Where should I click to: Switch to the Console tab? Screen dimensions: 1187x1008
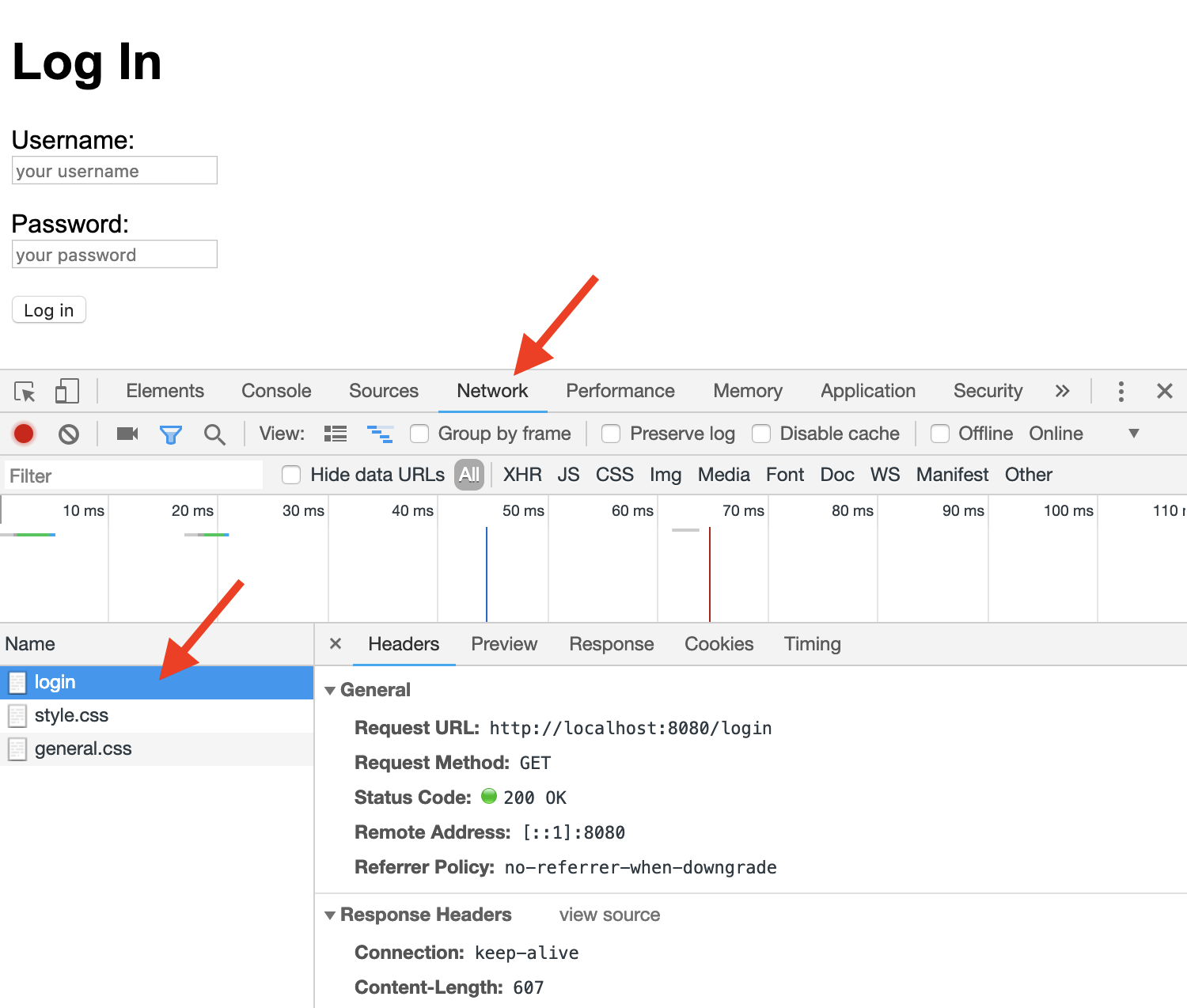pyautogui.click(x=276, y=391)
